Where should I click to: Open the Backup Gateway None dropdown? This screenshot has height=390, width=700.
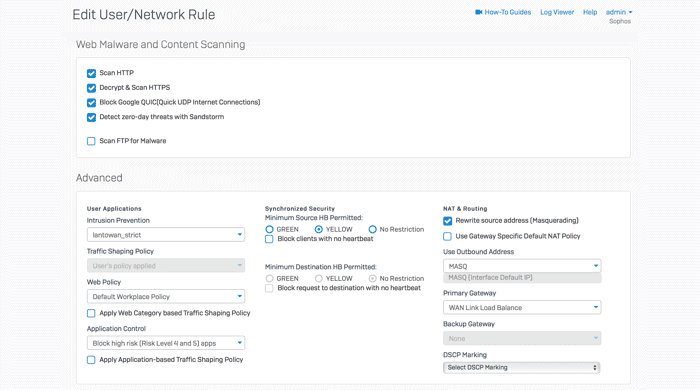(522, 338)
